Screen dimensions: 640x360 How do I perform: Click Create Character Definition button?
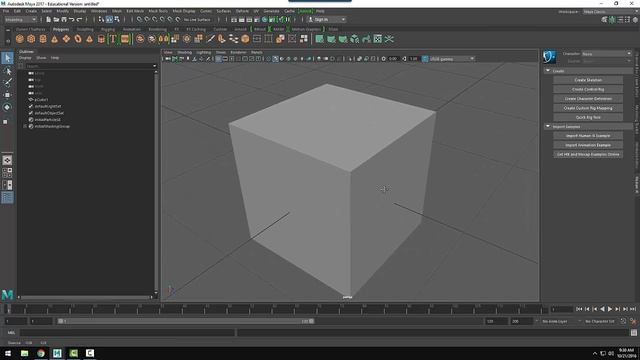click(x=588, y=99)
